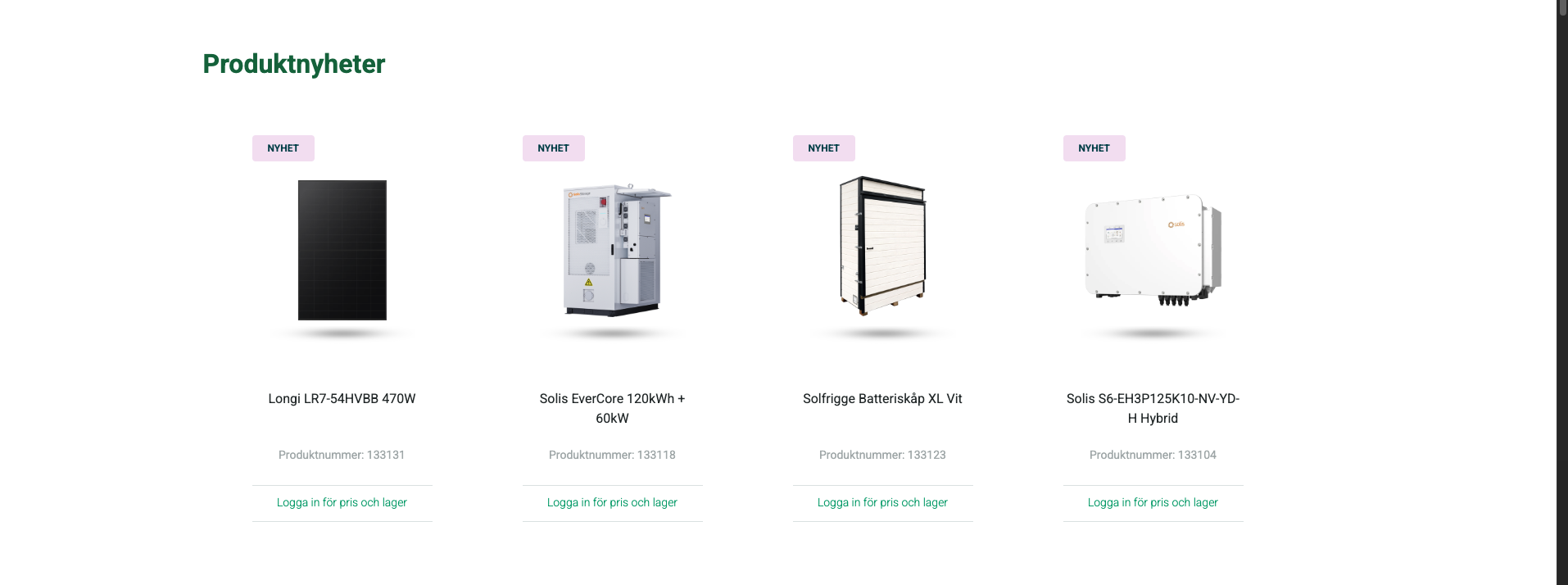Click "Logga in för pris och lager" under Longi LR7-54HVBB
Screen dimensions: 1568x585
point(342,502)
